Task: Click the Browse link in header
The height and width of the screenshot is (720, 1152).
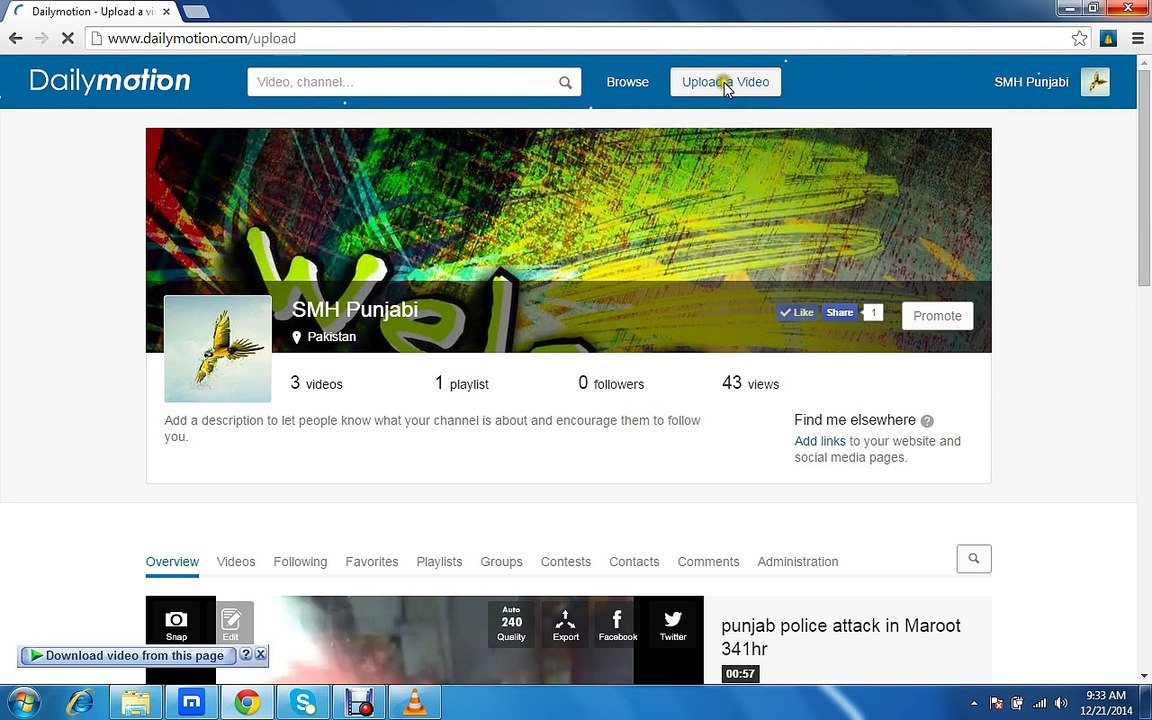Action: [x=627, y=82]
